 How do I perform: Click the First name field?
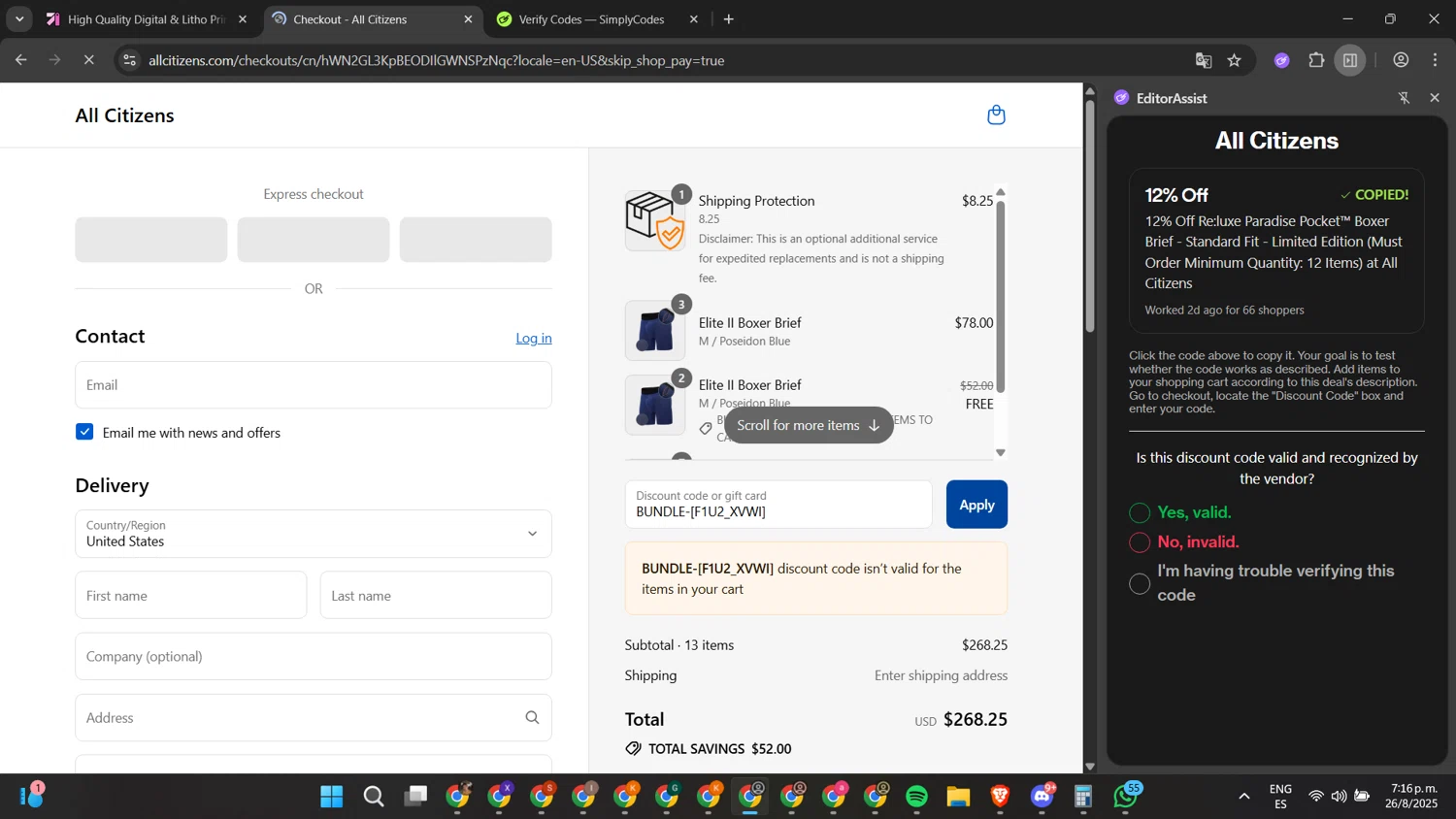pos(191,596)
